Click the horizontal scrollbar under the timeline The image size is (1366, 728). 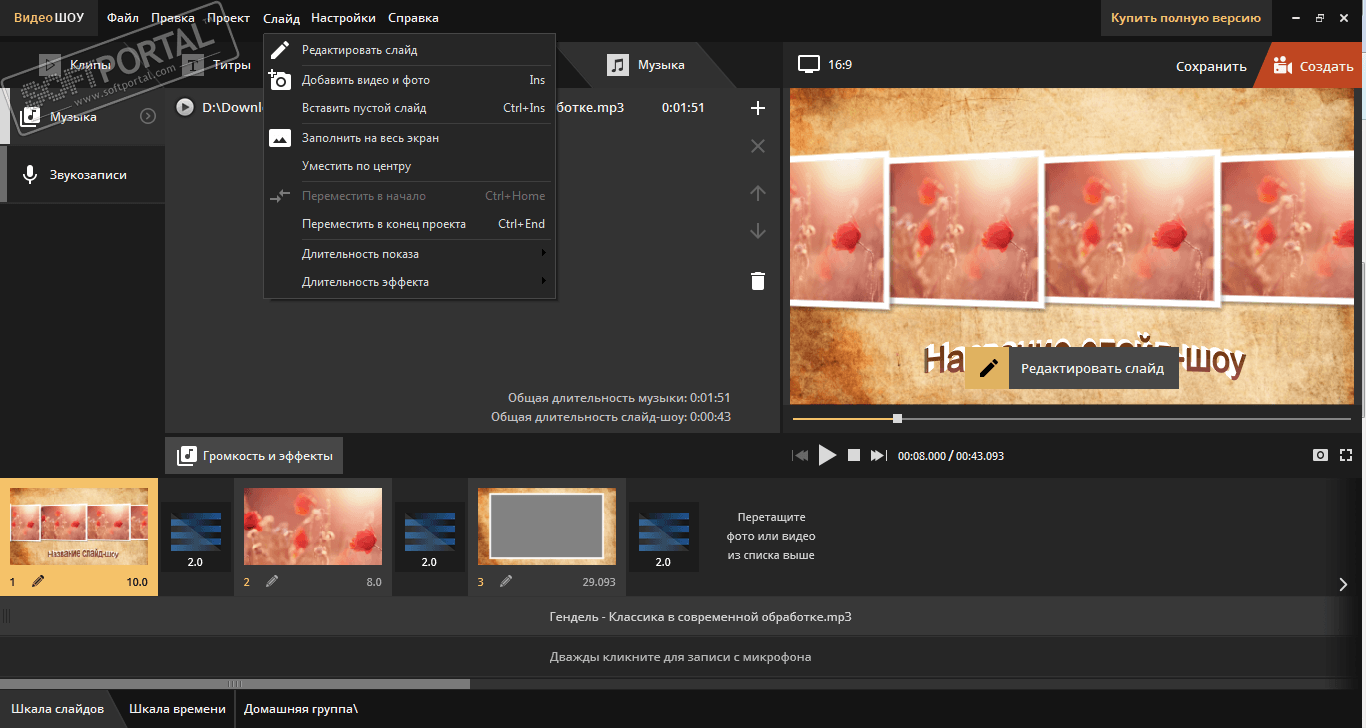(x=235, y=684)
